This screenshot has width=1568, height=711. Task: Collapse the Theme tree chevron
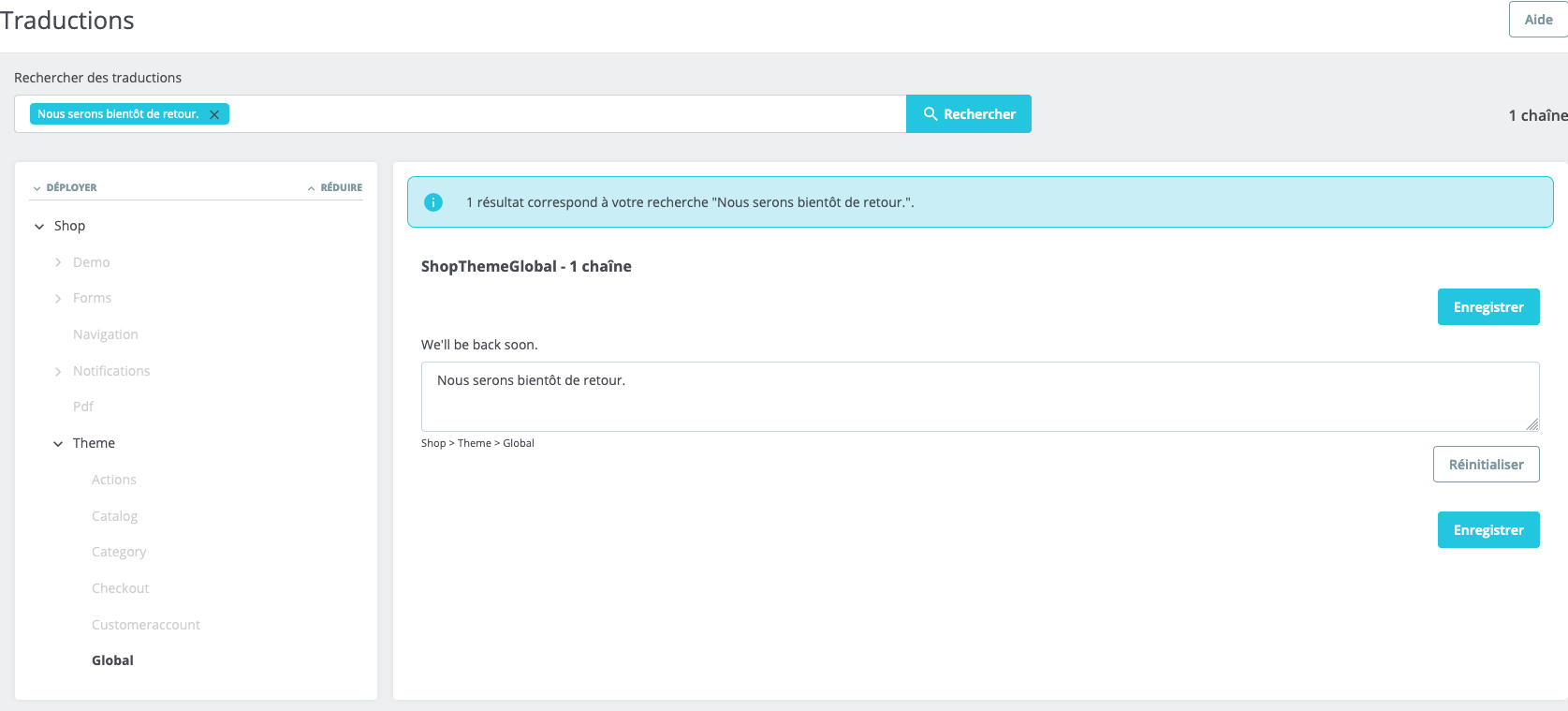[x=58, y=444]
